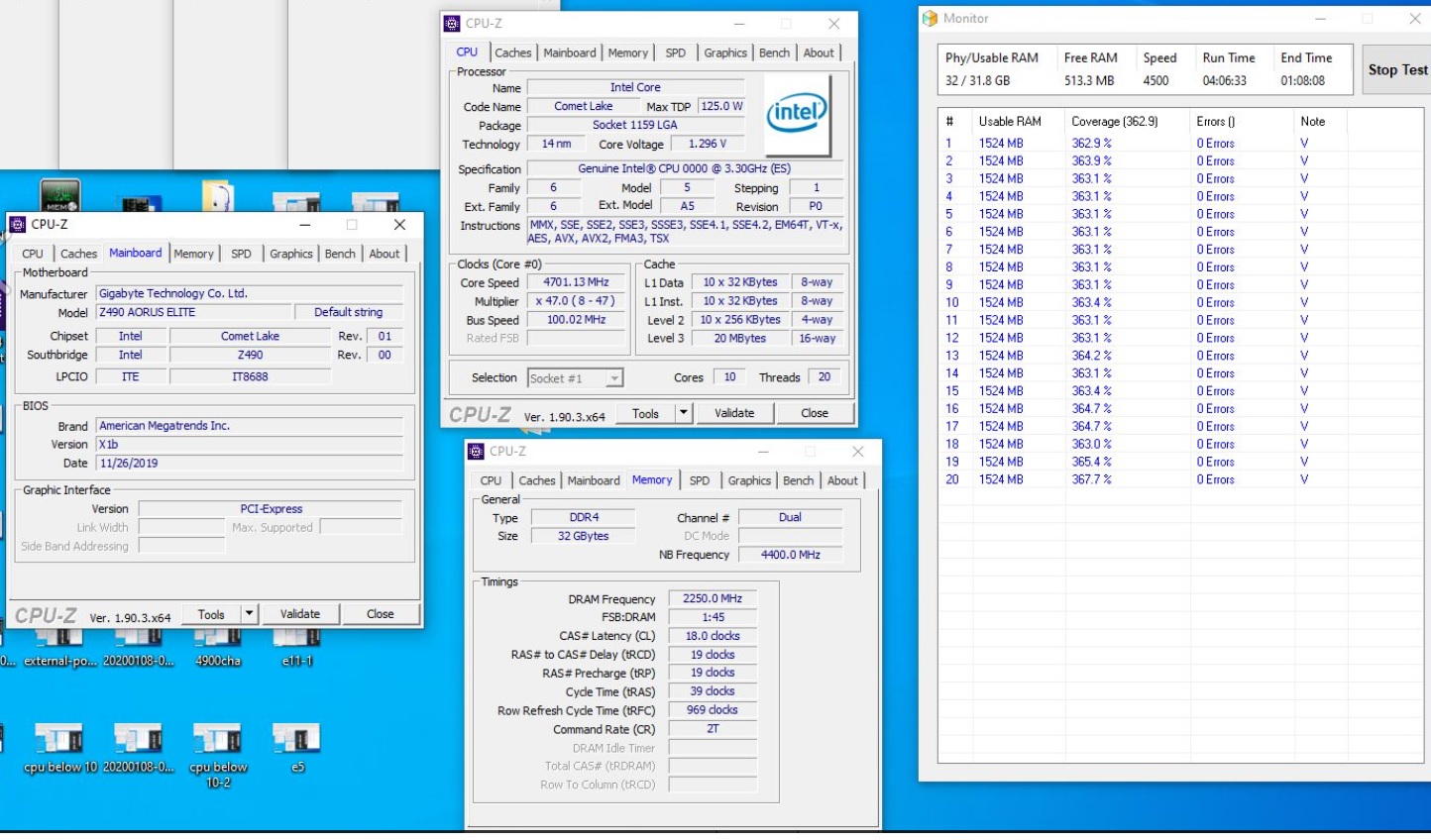The height and width of the screenshot is (840, 1431).
Task: Go to Bench tab in Memory window
Action: (x=798, y=481)
